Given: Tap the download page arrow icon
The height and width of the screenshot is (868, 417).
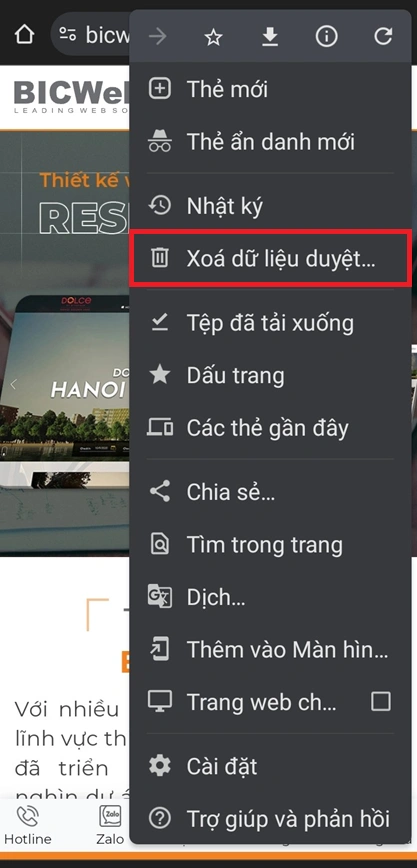Looking at the screenshot, I should pos(270,37).
